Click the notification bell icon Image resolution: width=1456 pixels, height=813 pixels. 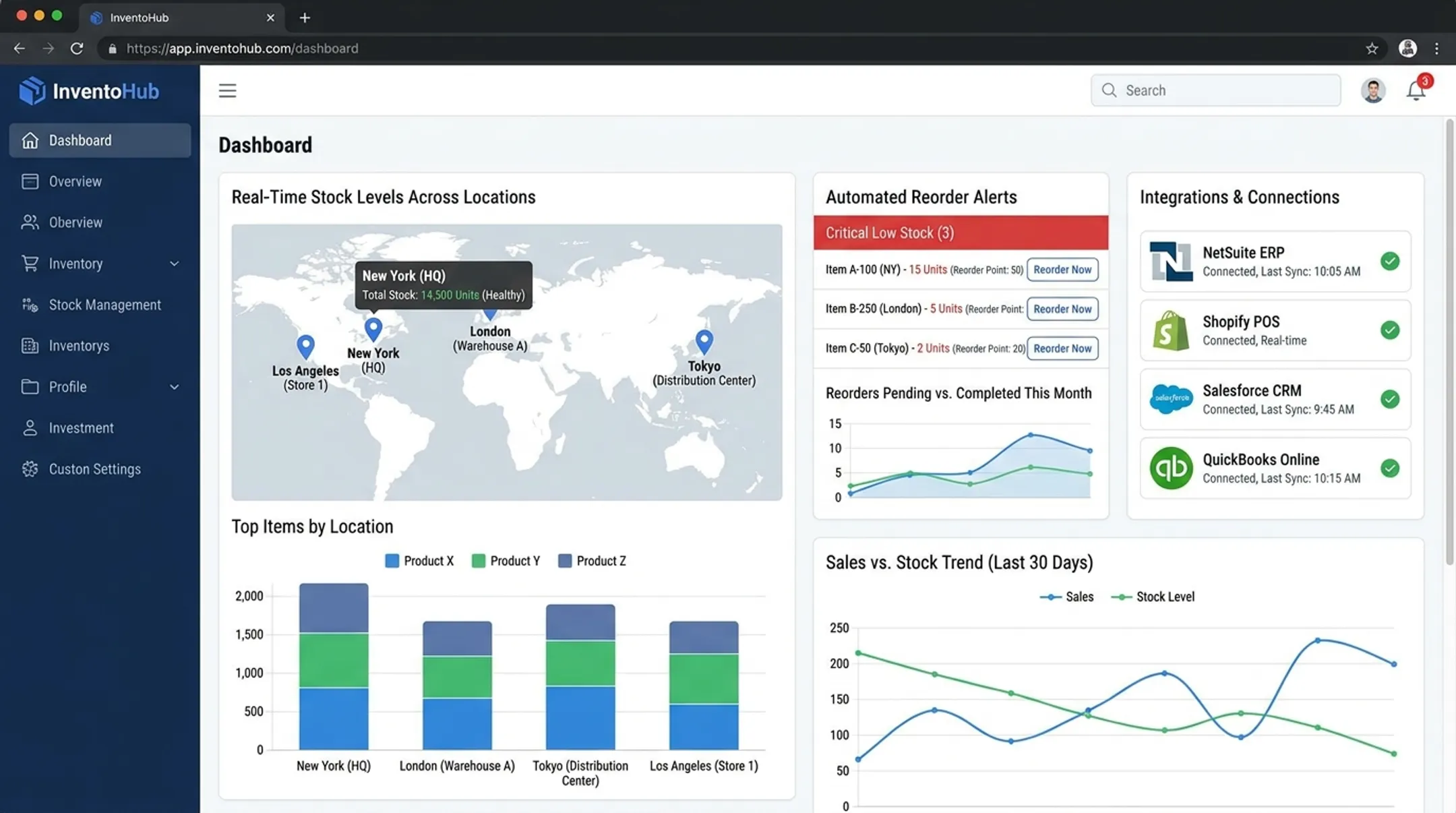click(1416, 90)
